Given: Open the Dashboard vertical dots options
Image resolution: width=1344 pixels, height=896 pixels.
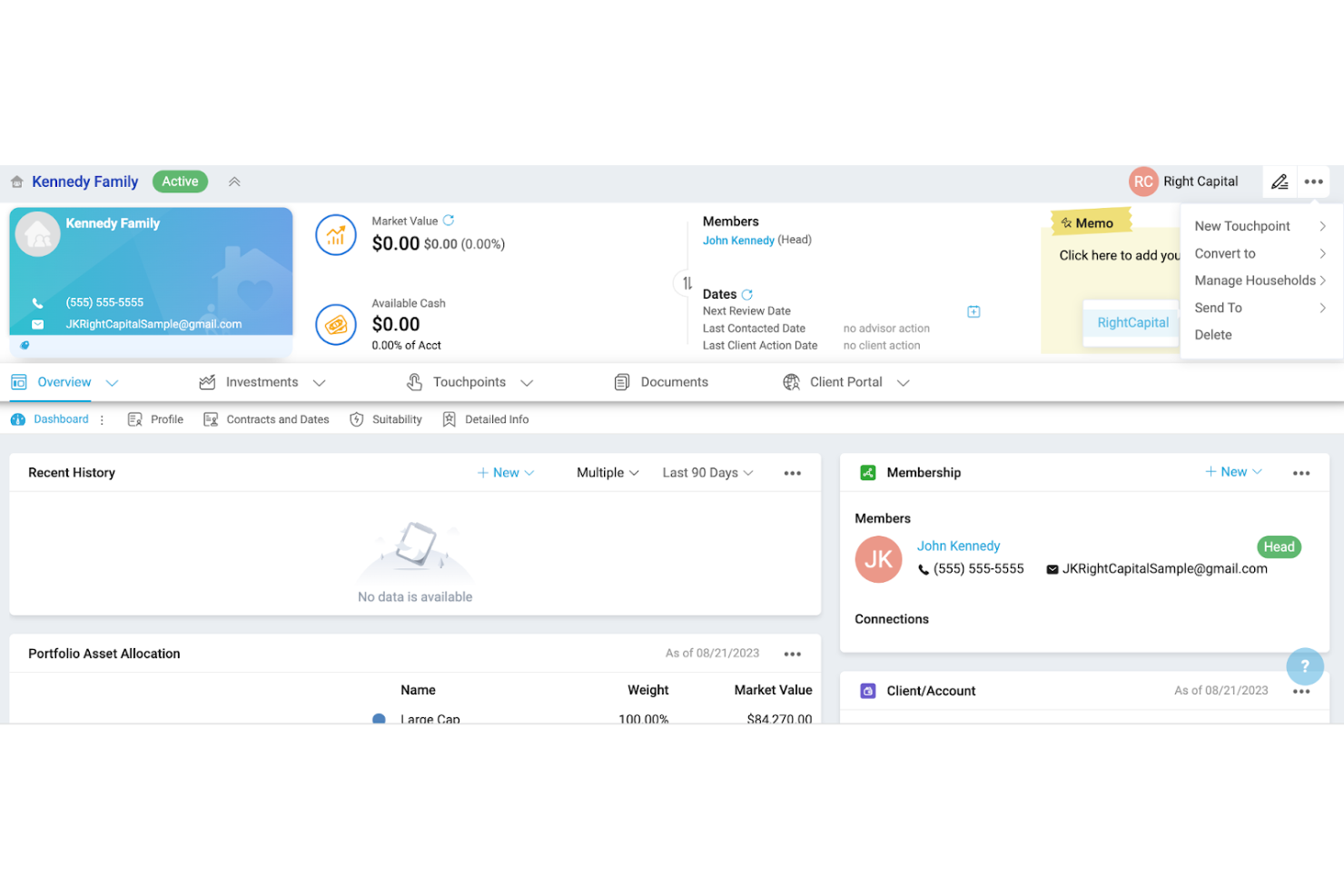Looking at the screenshot, I should [x=102, y=420].
